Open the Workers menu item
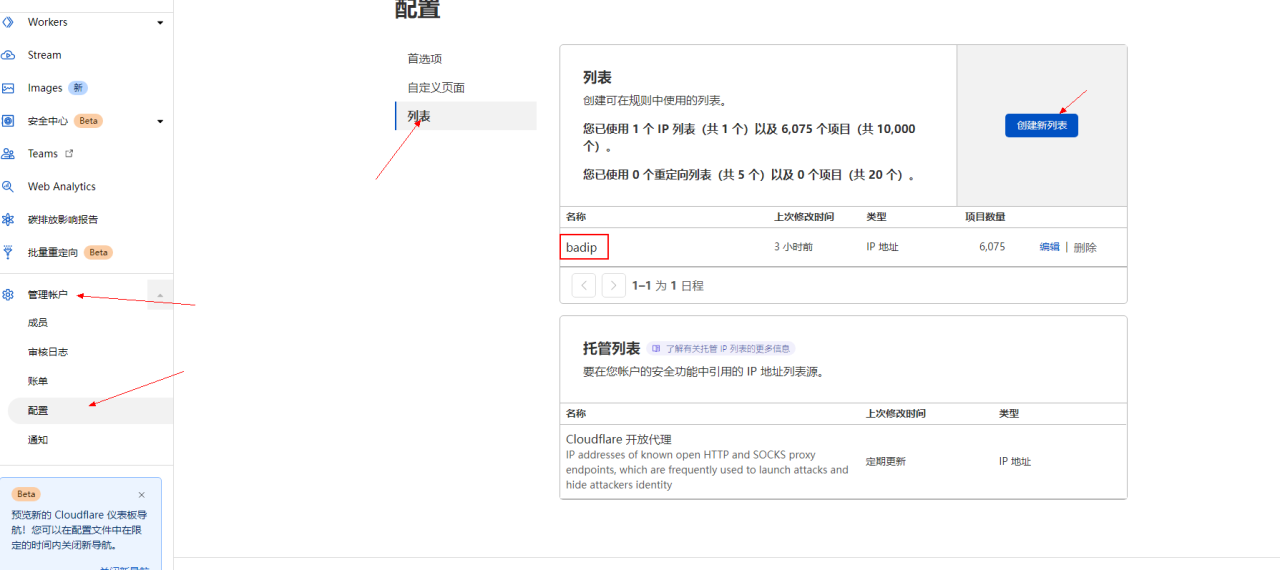The width and height of the screenshot is (1280, 570). (48, 22)
